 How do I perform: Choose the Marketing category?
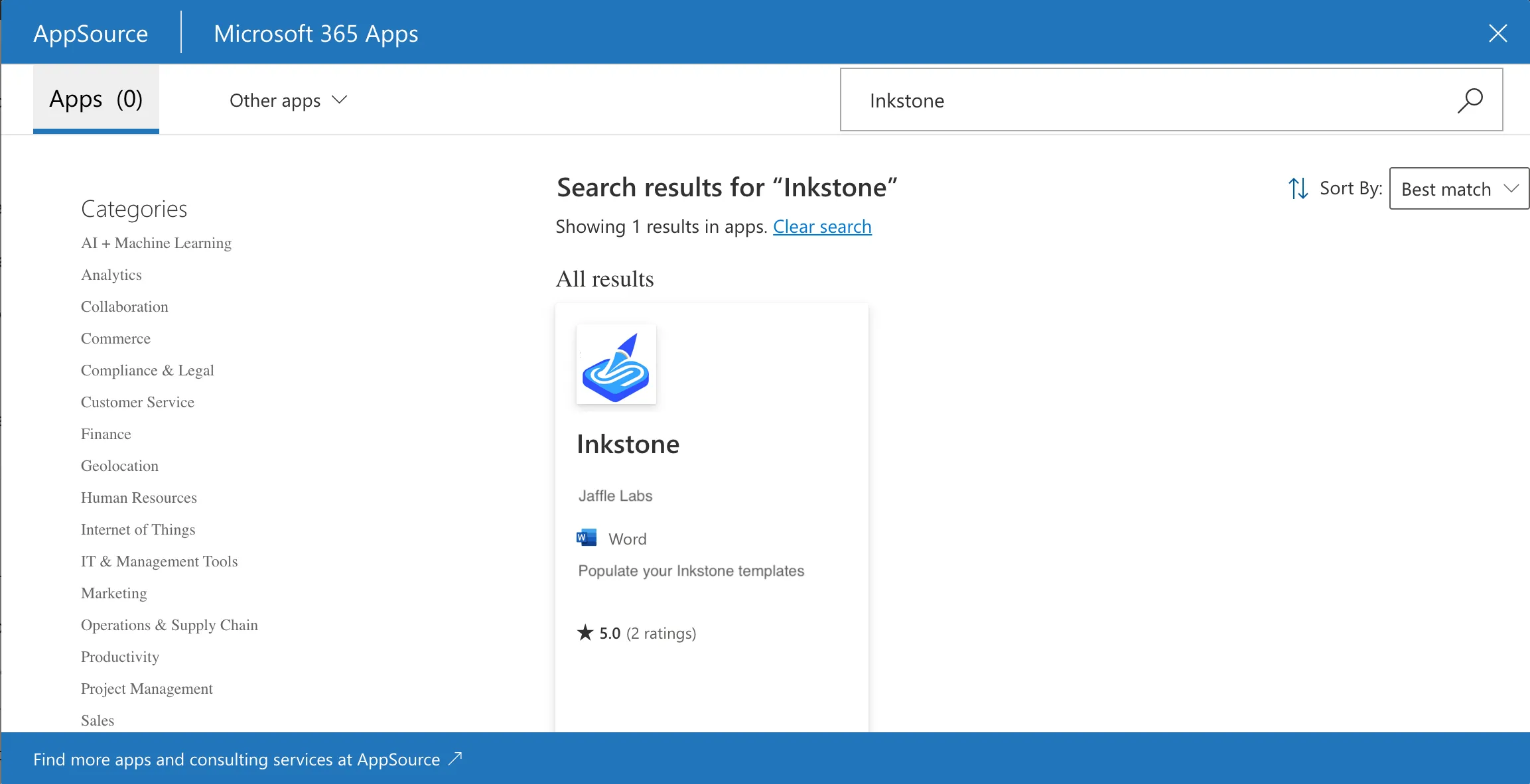click(114, 593)
